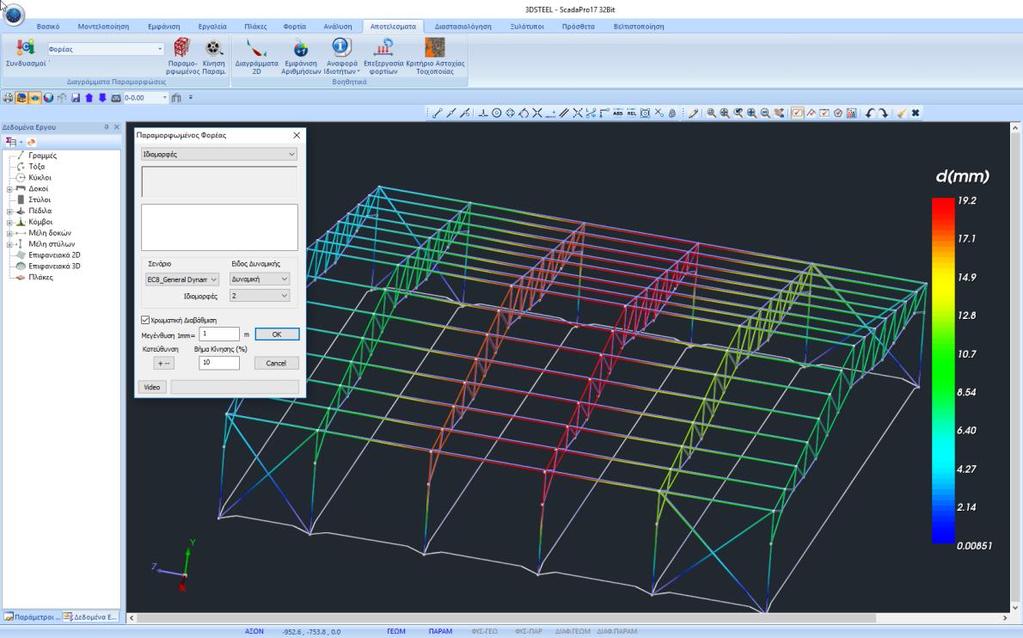1023x638 pixels.
Task: Click the Βήμα Κίνησης (%) input field
Action: (x=219, y=363)
